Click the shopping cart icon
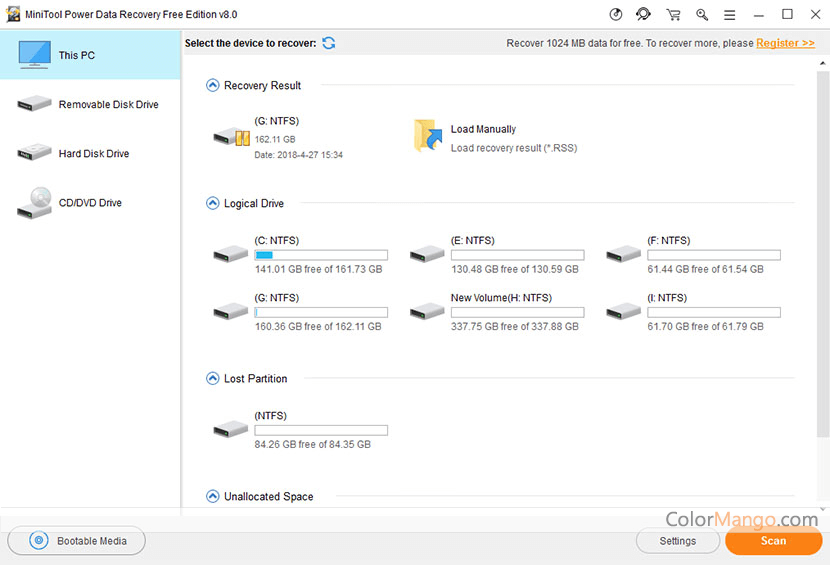Image resolution: width=830 pixels, height=565 pixels. coord(673,15)
